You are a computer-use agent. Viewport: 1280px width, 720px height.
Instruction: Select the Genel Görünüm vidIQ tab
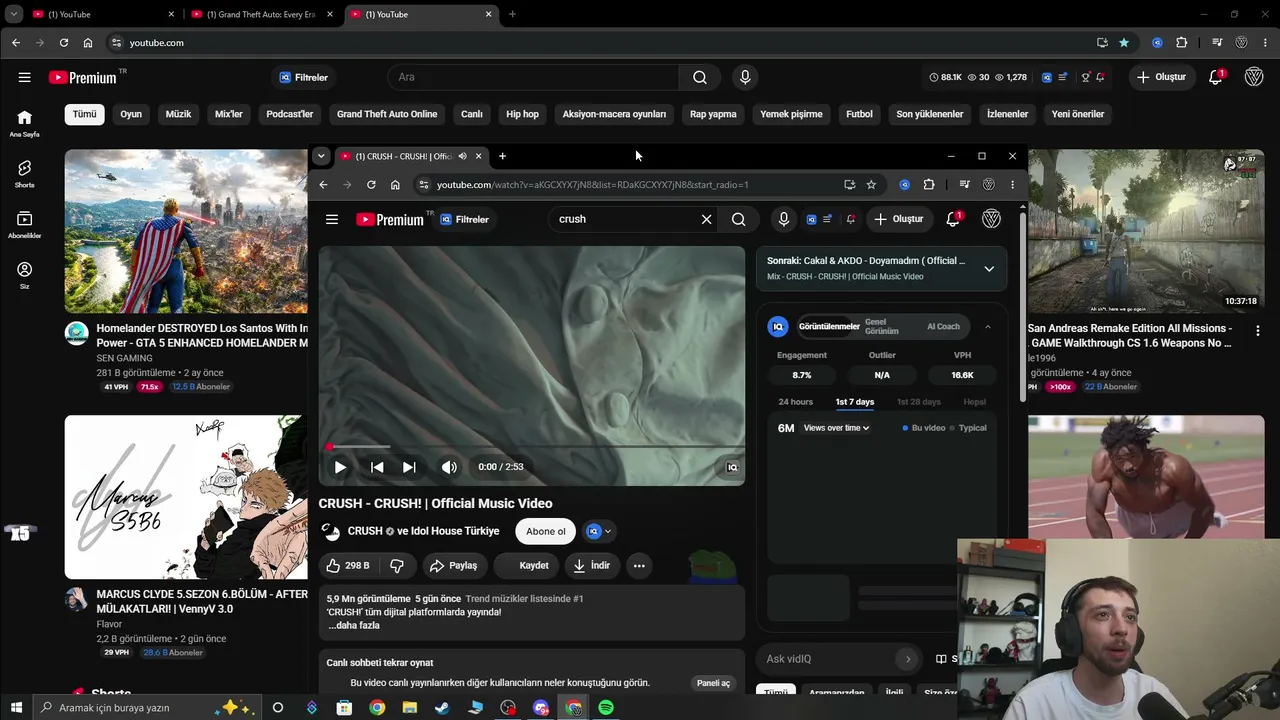point(882,327)
